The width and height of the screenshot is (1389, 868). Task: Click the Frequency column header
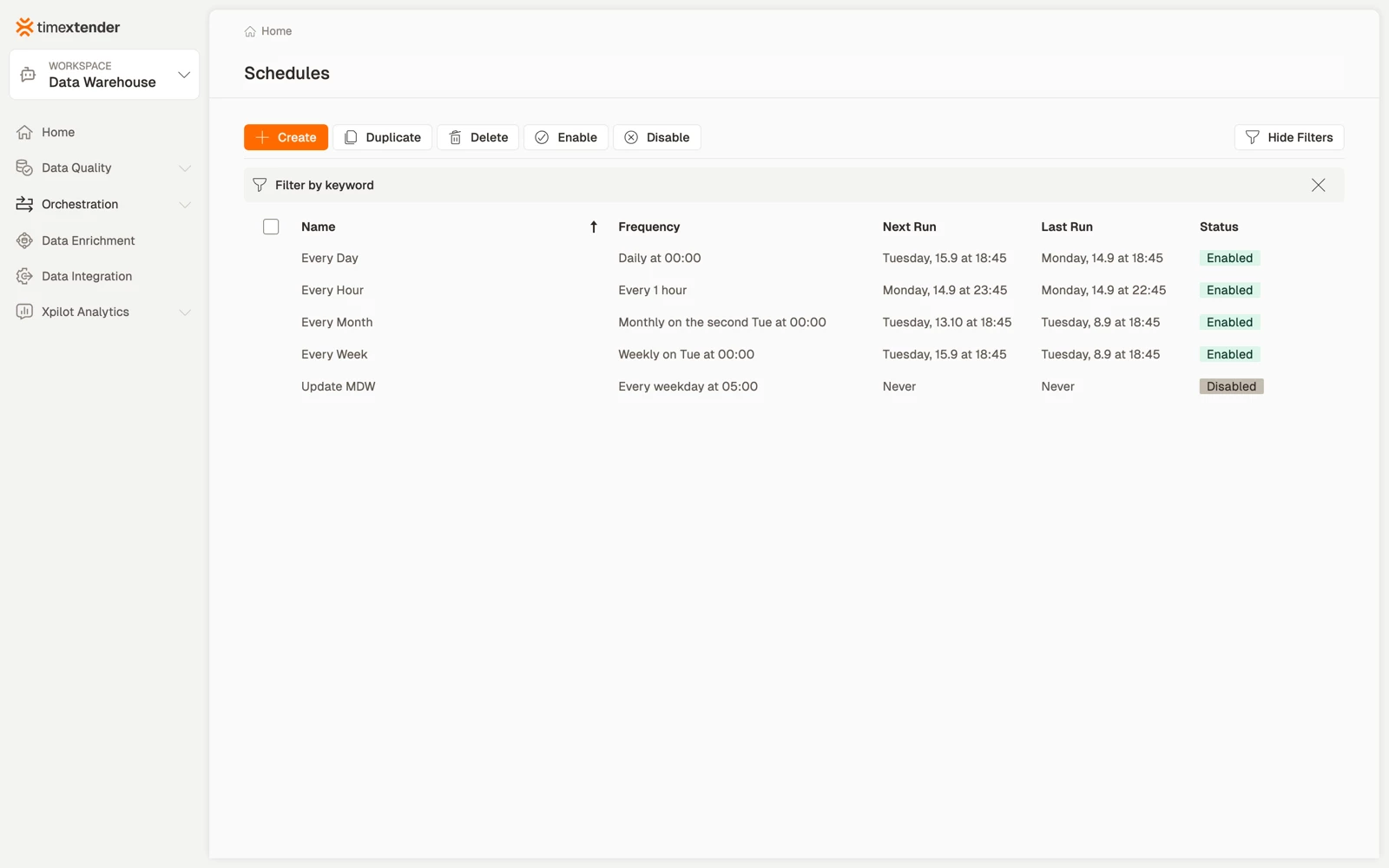648,227
